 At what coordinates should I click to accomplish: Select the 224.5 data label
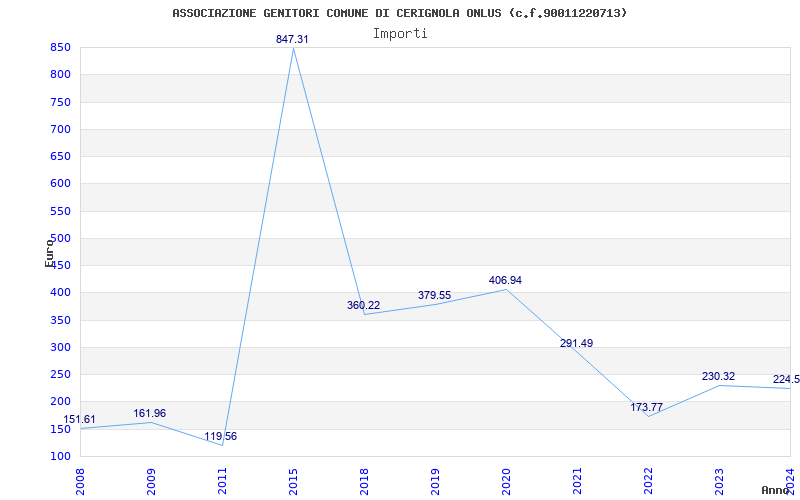[x=786, y=380]
